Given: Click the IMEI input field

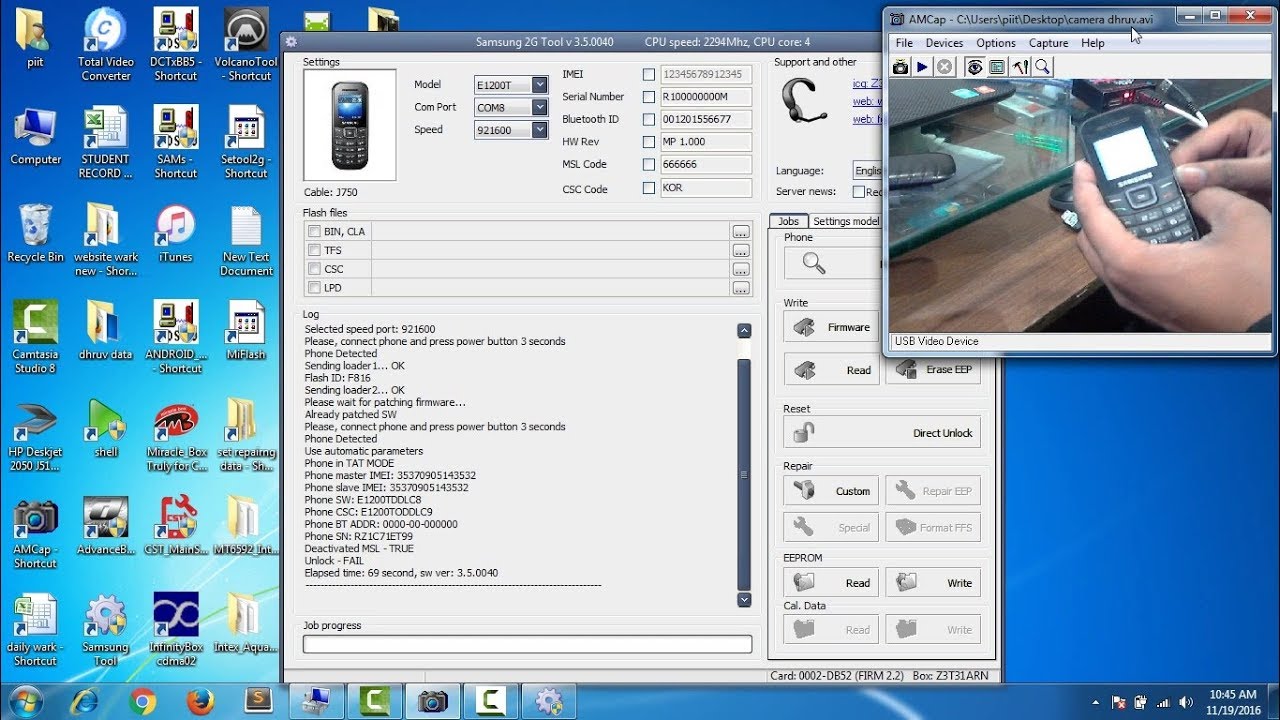Looking at the screenshot, I should [706, 75].
